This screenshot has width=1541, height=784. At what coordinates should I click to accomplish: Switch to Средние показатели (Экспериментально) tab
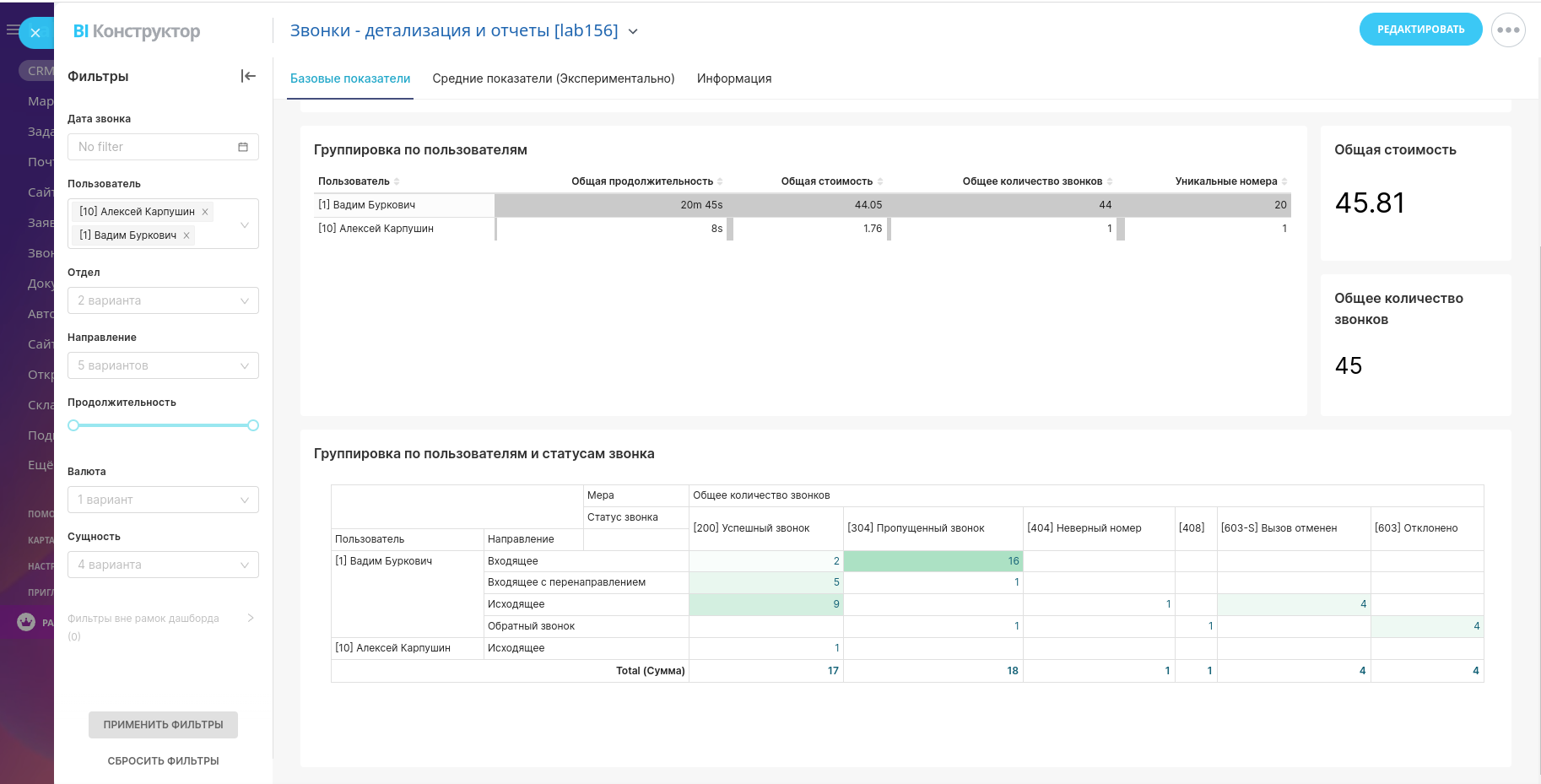554,78
